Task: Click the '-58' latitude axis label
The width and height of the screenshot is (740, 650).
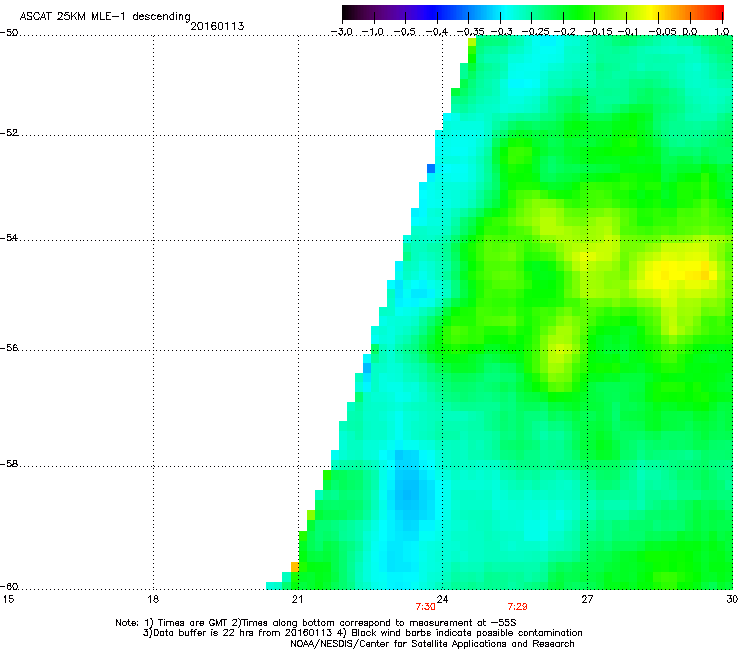Action: (9, 464)
